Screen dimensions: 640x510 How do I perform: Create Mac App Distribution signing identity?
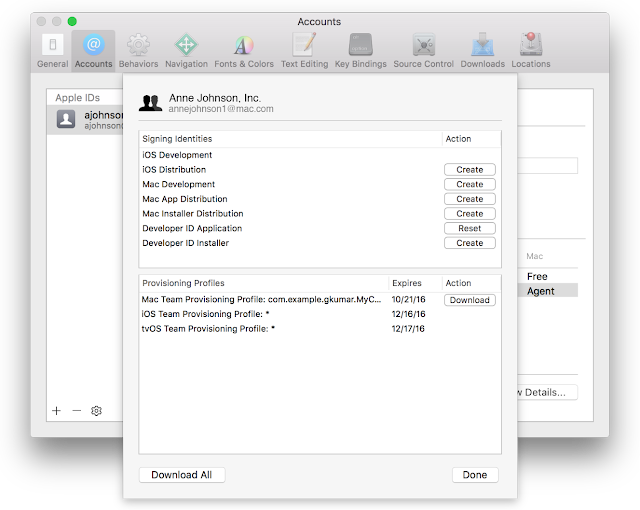point(470,199)
